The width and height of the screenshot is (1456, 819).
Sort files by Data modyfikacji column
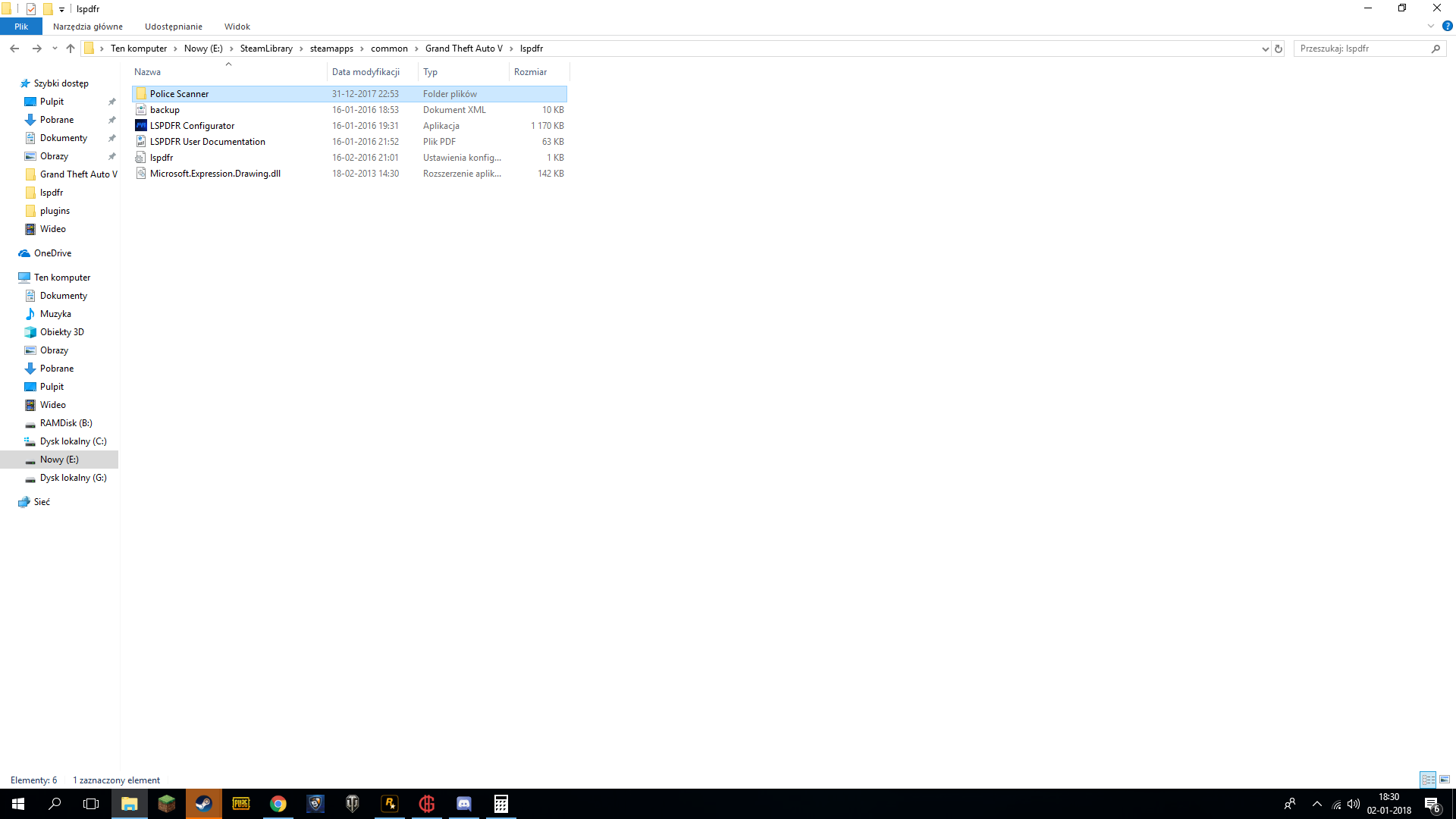pos(366,72)
